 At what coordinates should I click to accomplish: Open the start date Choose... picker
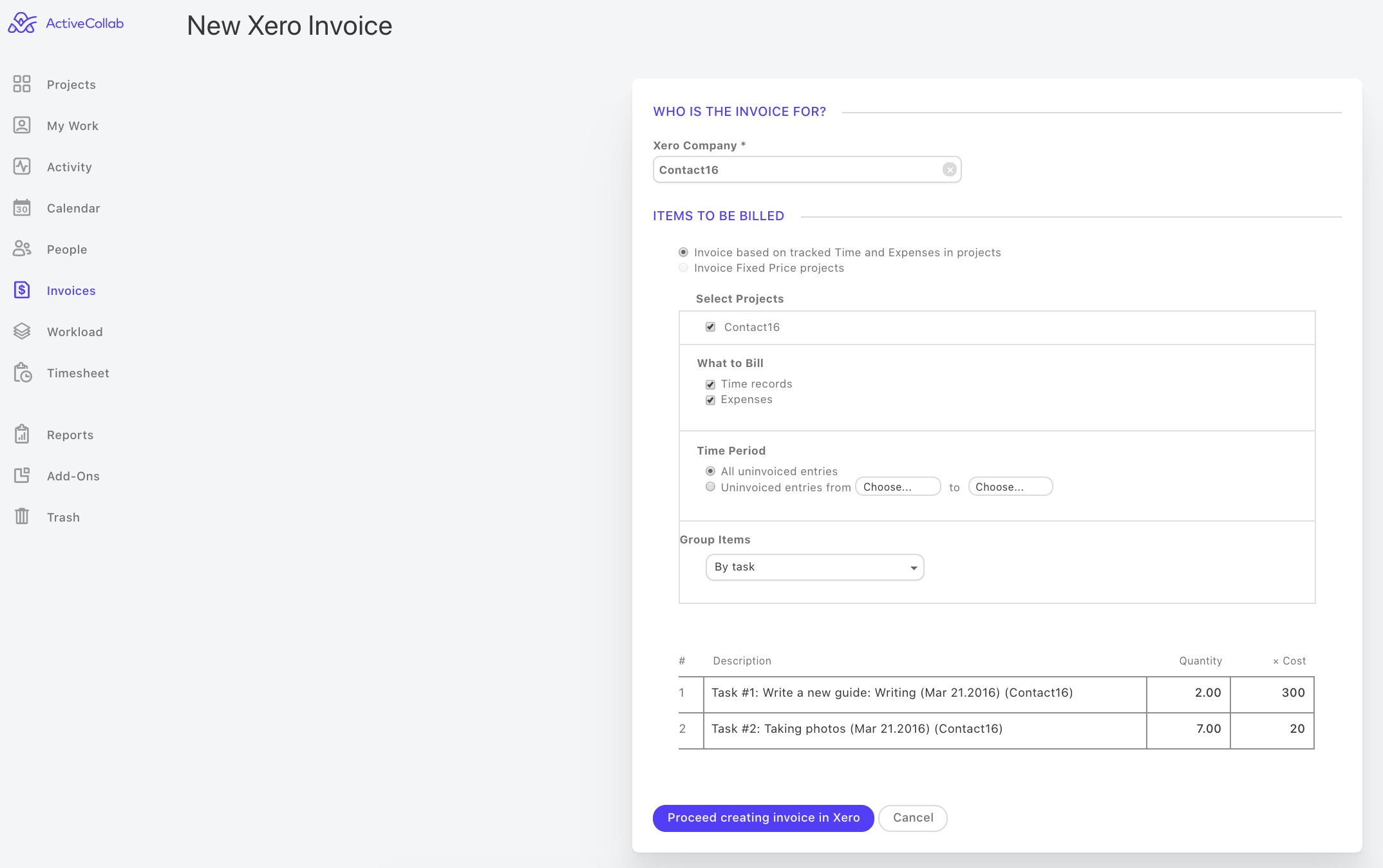(898, 487)
